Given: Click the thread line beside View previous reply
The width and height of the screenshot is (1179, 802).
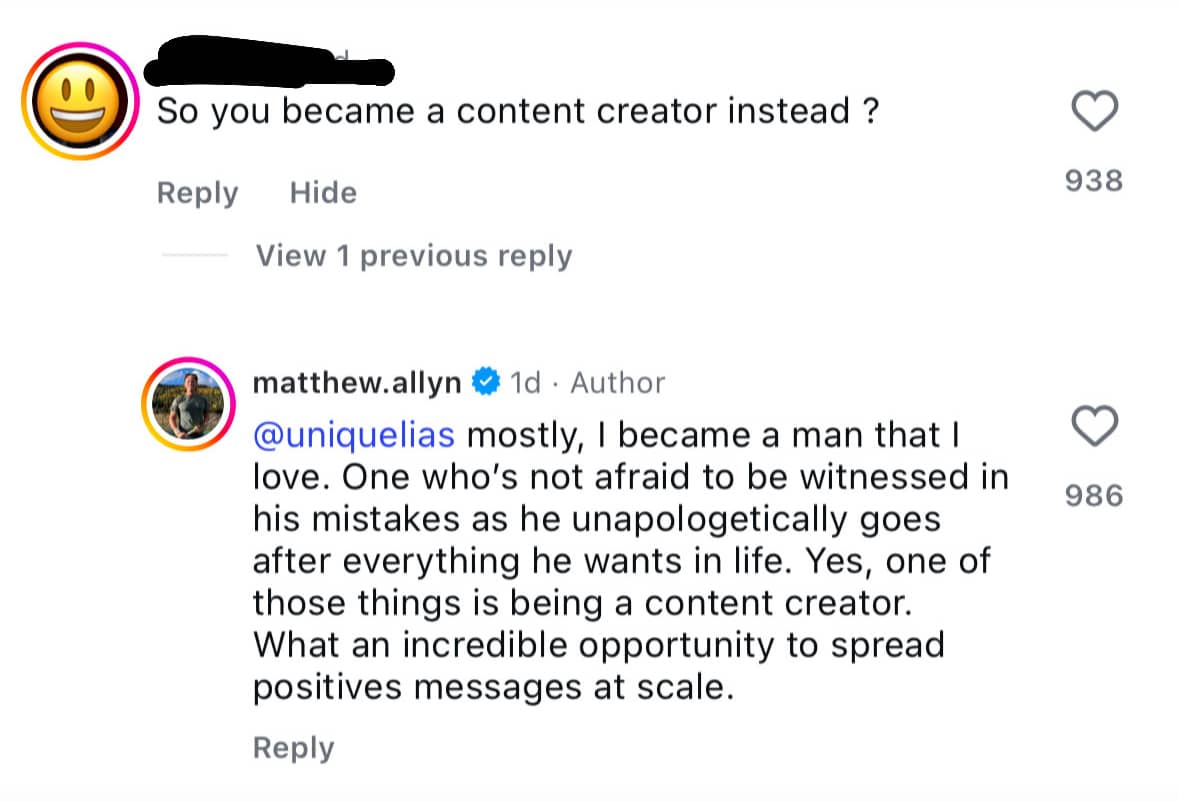Looking at the screenshot, I should coord(195,256).
